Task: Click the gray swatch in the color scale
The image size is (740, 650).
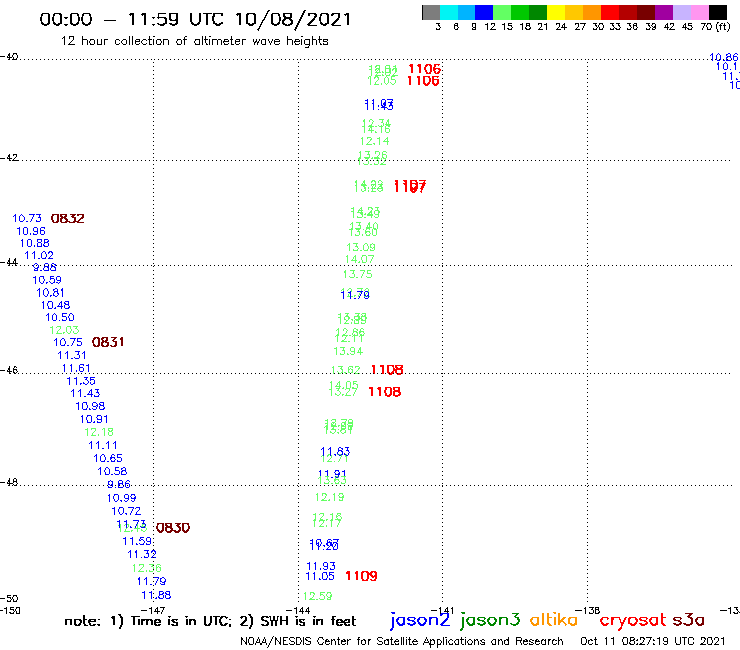Action: coord(431,12)
